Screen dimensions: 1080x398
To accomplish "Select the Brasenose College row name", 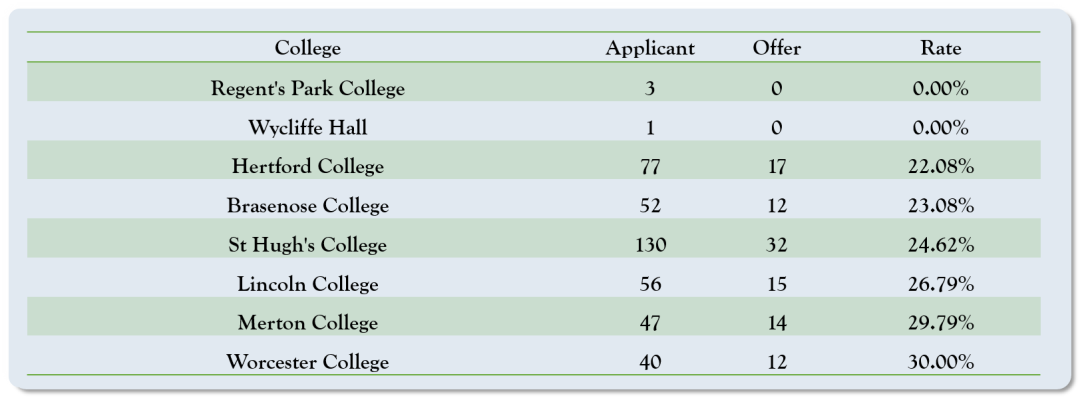I will 308,206.
